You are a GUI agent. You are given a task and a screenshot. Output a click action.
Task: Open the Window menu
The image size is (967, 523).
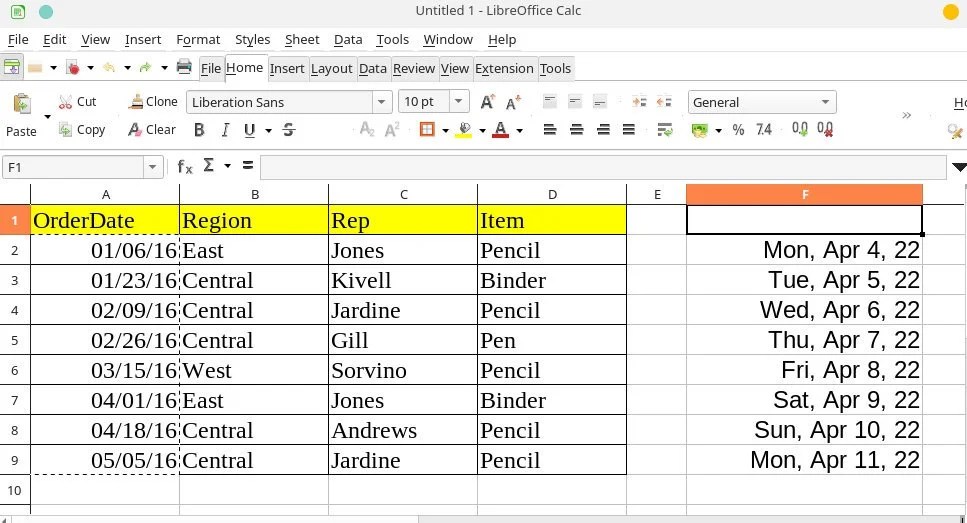tap(448, 39)
